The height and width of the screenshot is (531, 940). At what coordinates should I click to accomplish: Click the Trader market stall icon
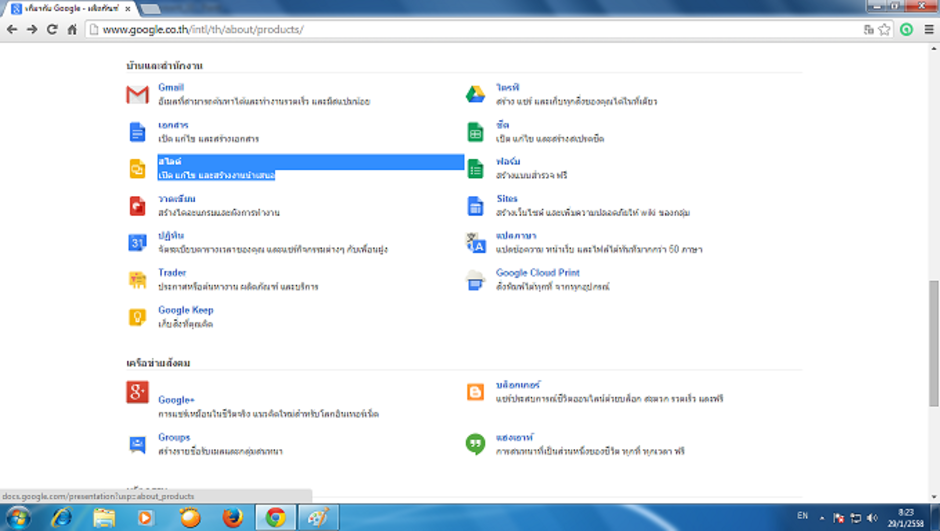[x=137, y=280]
